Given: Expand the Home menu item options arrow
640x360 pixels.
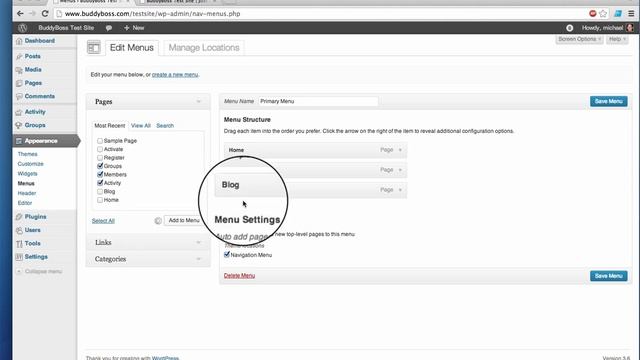Looking at the screenshot, I should (400, 150).
